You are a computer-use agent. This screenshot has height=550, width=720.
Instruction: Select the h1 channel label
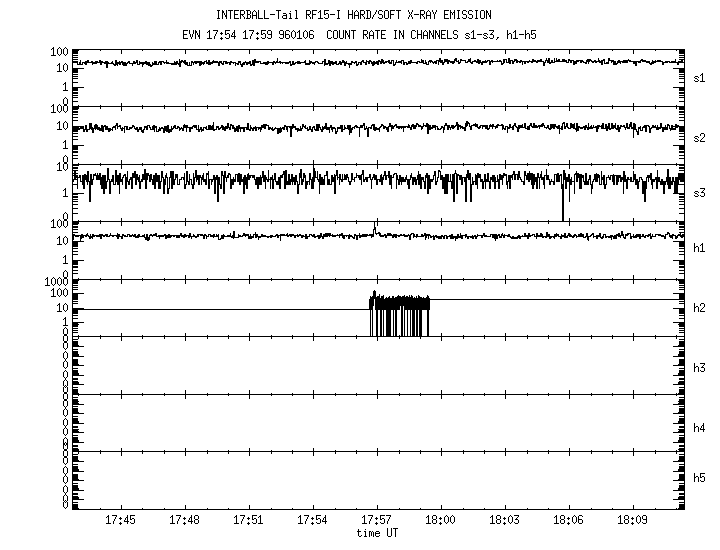click(700, 247)
